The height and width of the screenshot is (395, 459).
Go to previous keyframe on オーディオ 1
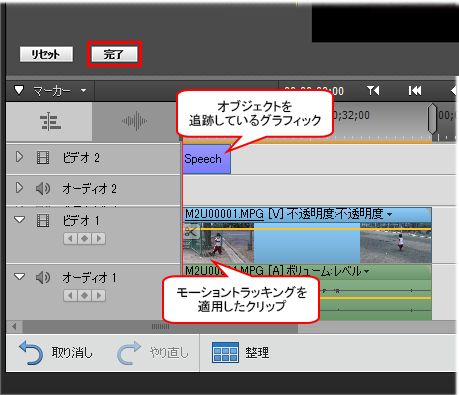pos(70,296)
